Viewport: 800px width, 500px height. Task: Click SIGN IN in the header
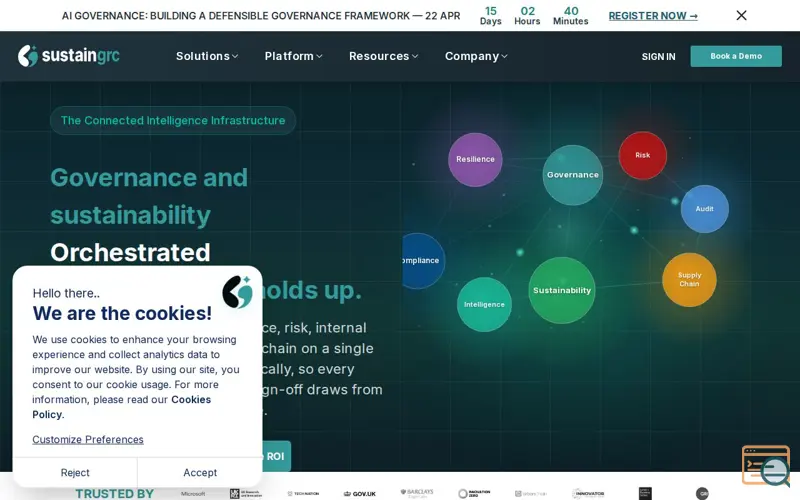point(658,57)
